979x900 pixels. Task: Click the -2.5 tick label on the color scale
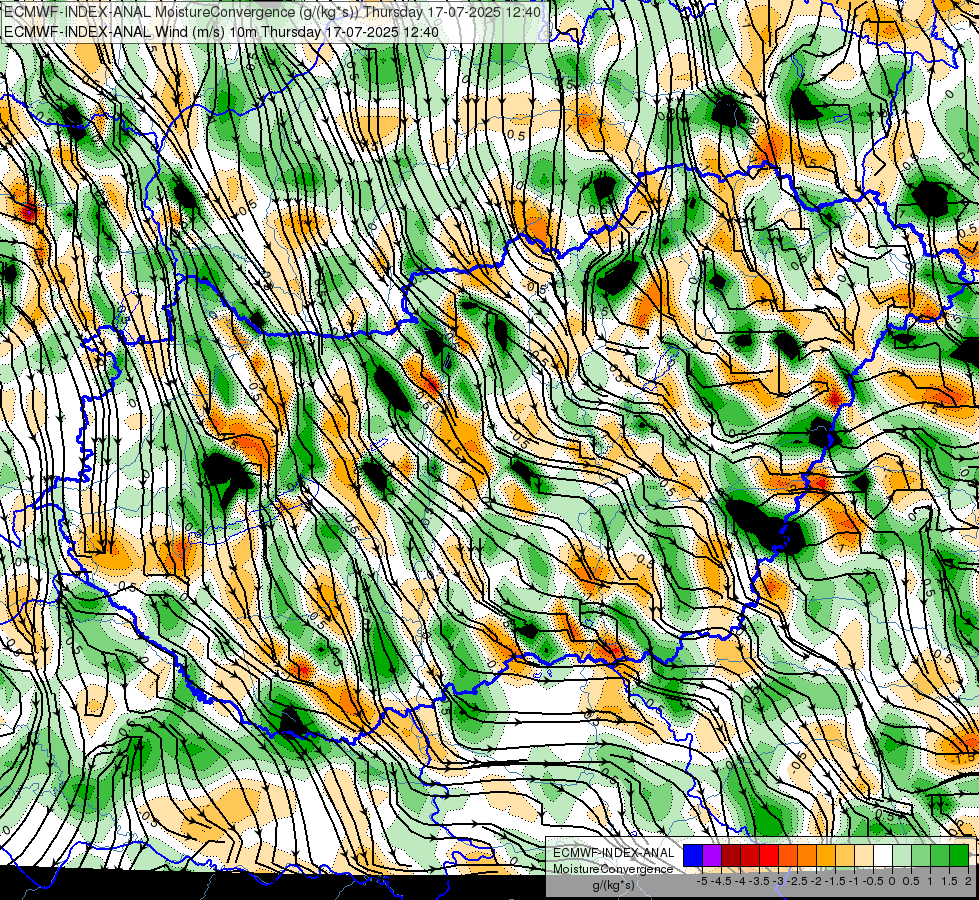(x=797, y=881)
